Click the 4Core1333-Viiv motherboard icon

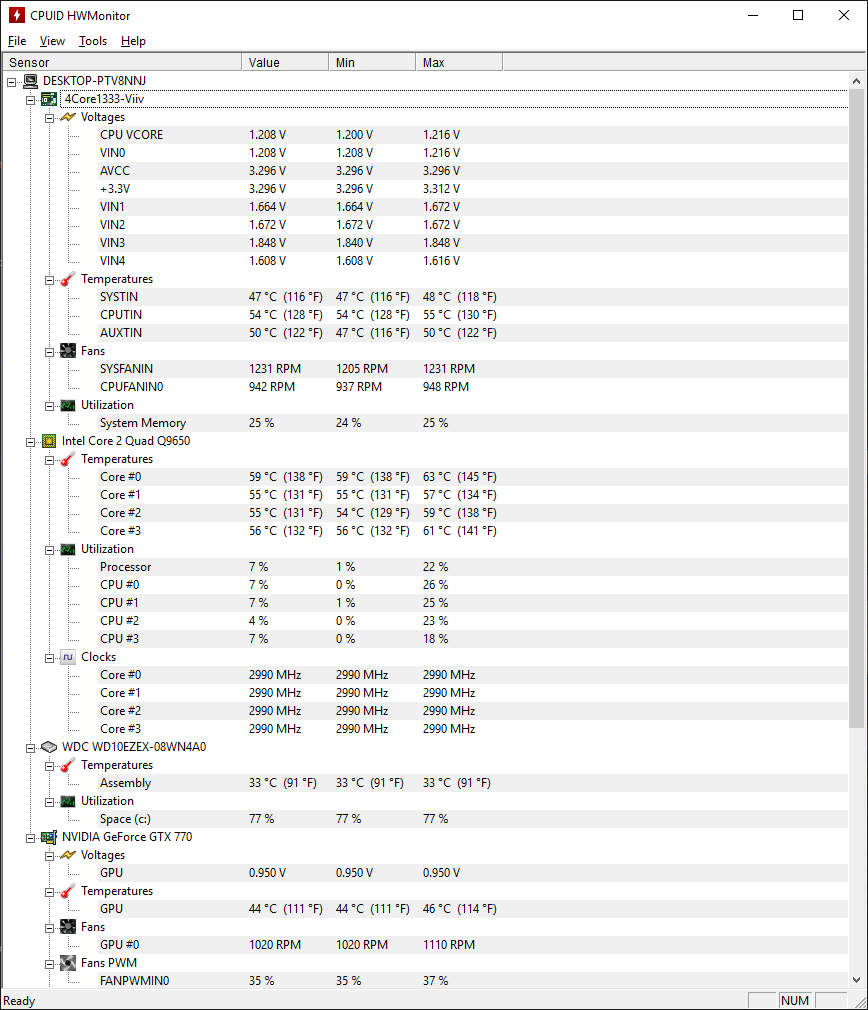pos(49,99)
